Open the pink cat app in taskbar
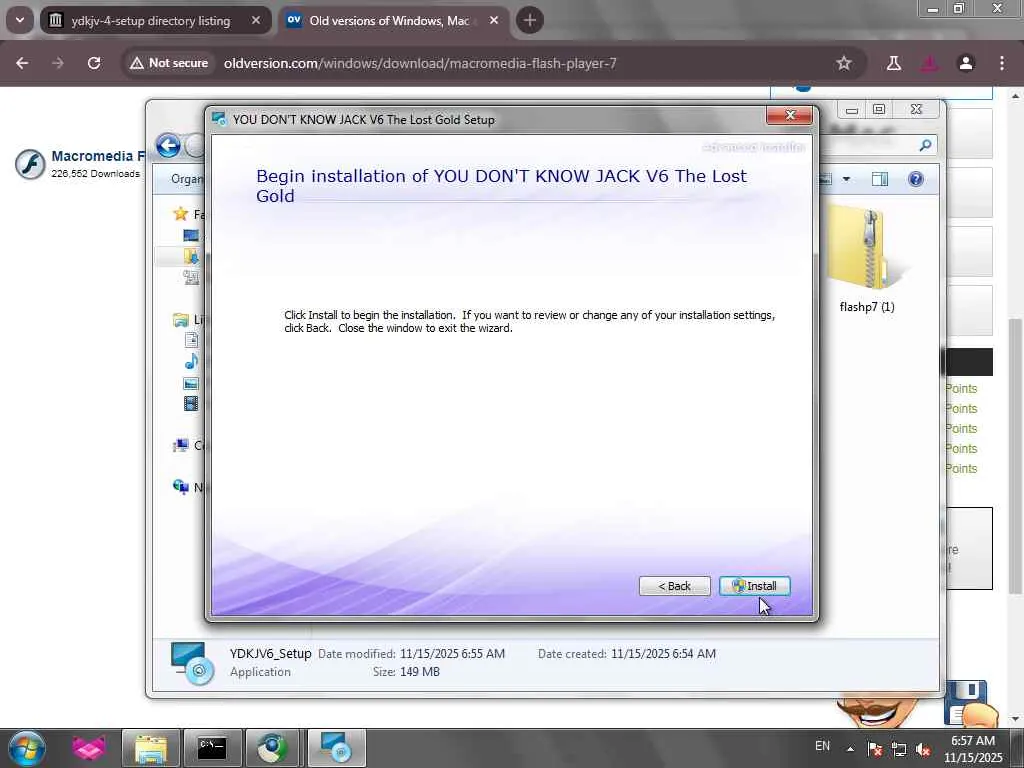 click(89, 748)
